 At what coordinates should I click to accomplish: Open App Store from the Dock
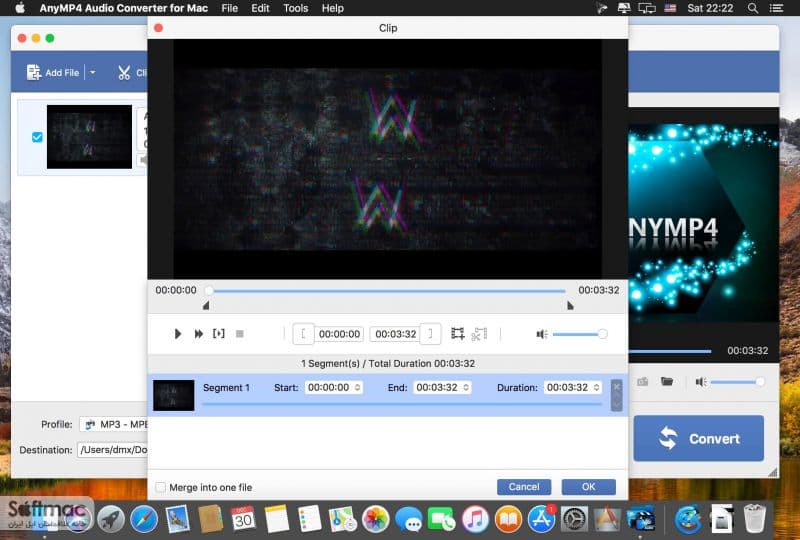coord(541,520)
